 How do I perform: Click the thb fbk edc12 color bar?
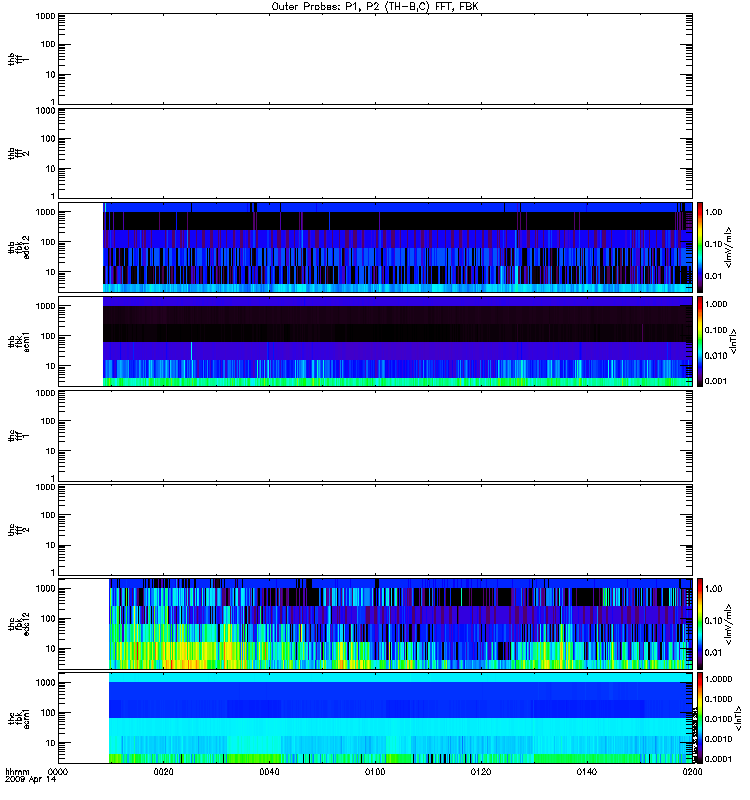pos(700,247)
